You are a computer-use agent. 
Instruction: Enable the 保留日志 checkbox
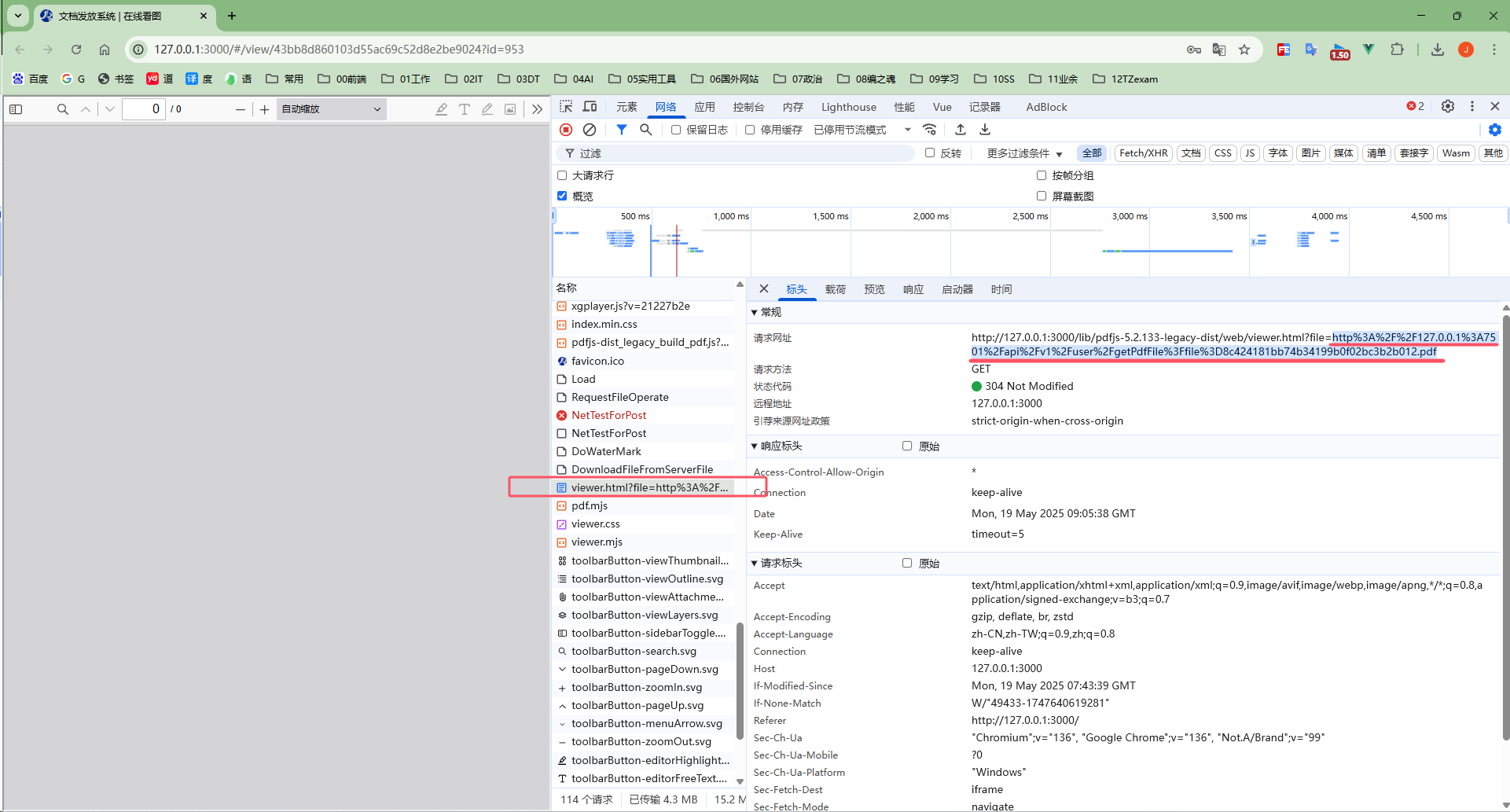click(676, 130)
